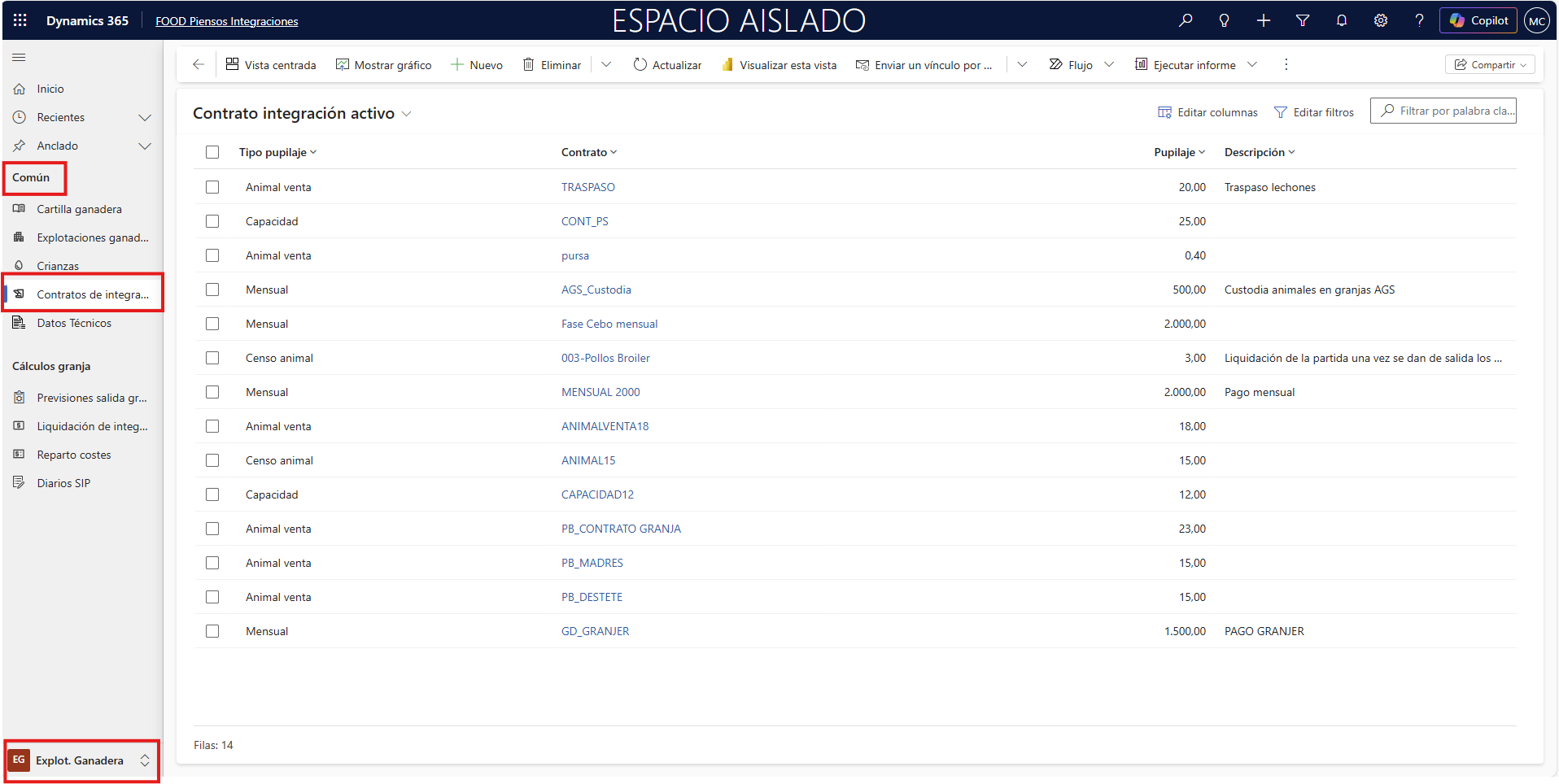This screenshot has height=784, width=1559.
Task: Open the Dynamics 365 app launcher grid
Action: pos(20,20)
